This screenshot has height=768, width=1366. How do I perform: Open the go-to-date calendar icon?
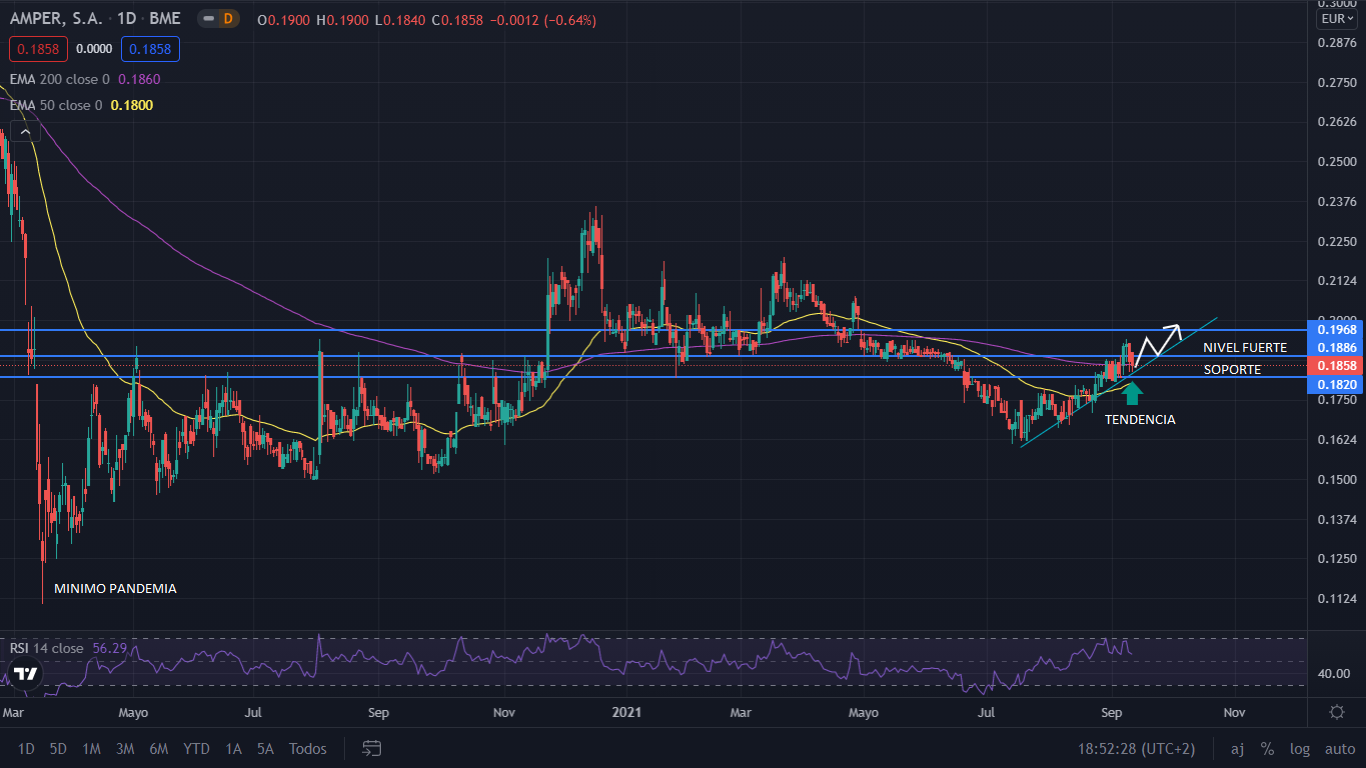(x=372, y=748)
